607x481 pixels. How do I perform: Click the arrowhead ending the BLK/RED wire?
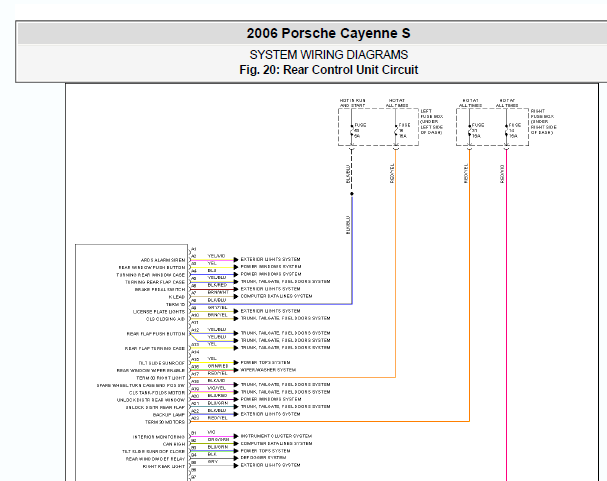pyautogui.click(x=236, y=289)
